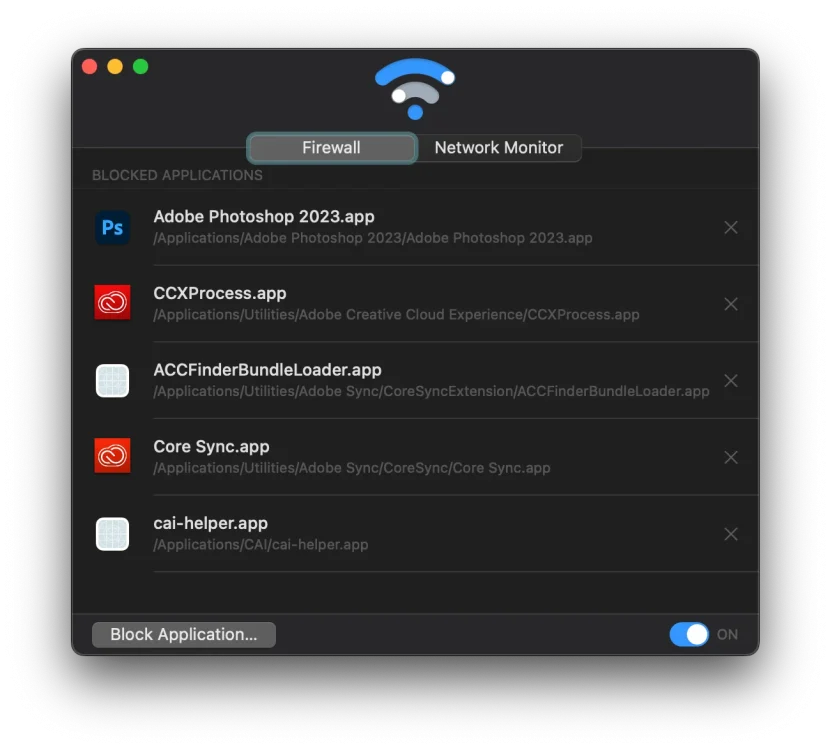Select the ACCFinderBundleLoader.app name
This screenshot has width=830, height=750.
point(267,369)
